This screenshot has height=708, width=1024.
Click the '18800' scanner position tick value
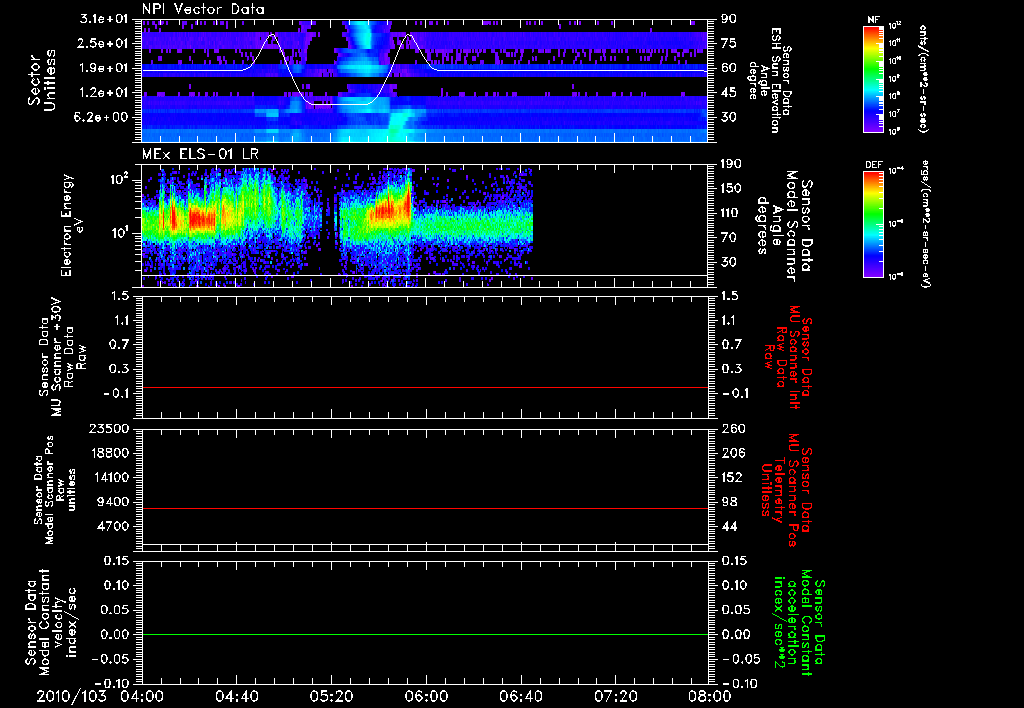108,453
